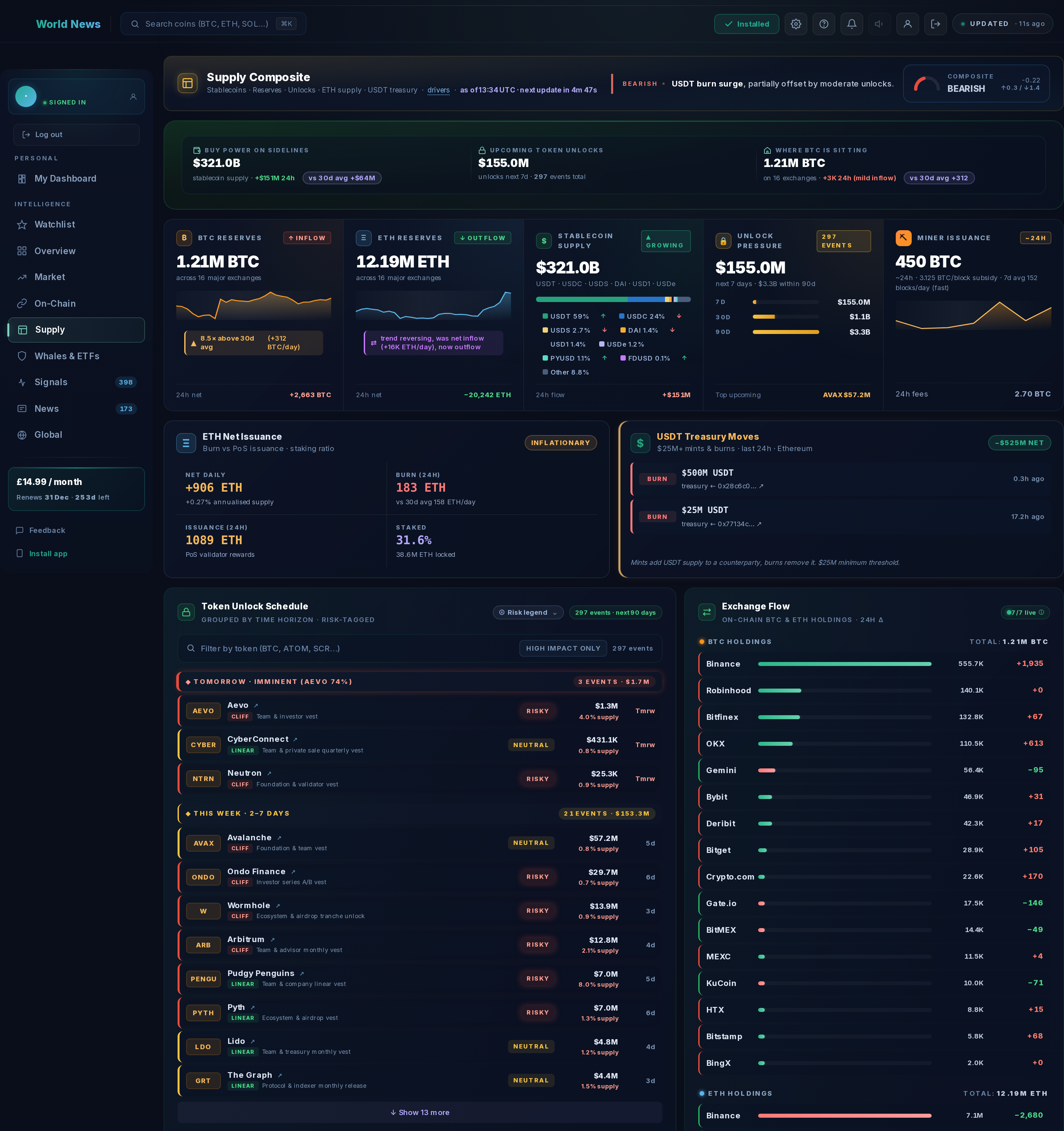
Task: Collapse Tomorrow Imminent group header
Action: (420, 682)
